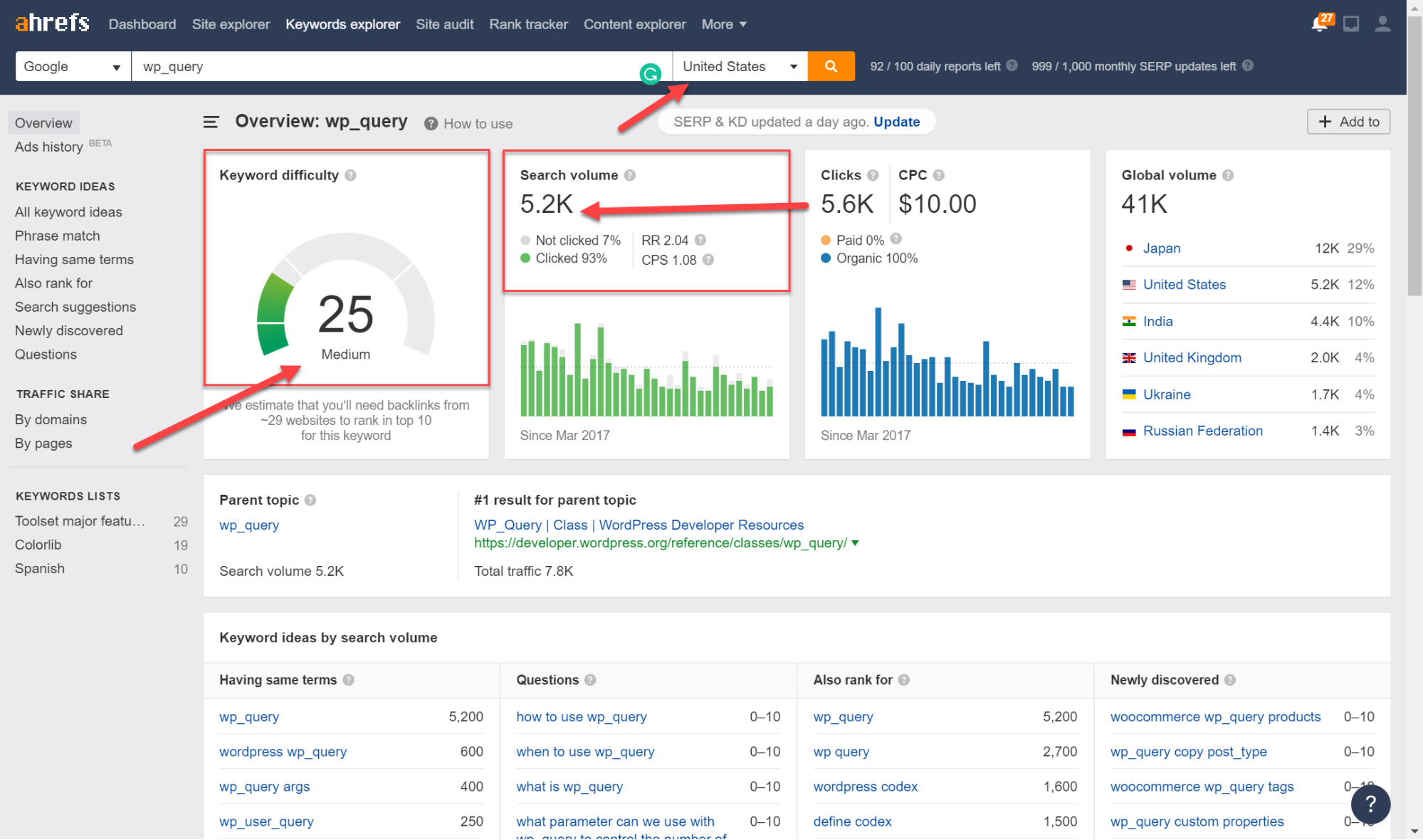Click Newly discovered help icon

point(1229,680)
